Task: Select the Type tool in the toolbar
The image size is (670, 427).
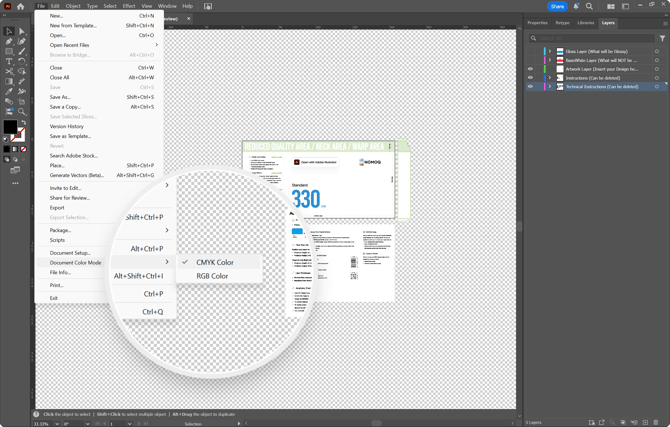Action: coord(10,61)
